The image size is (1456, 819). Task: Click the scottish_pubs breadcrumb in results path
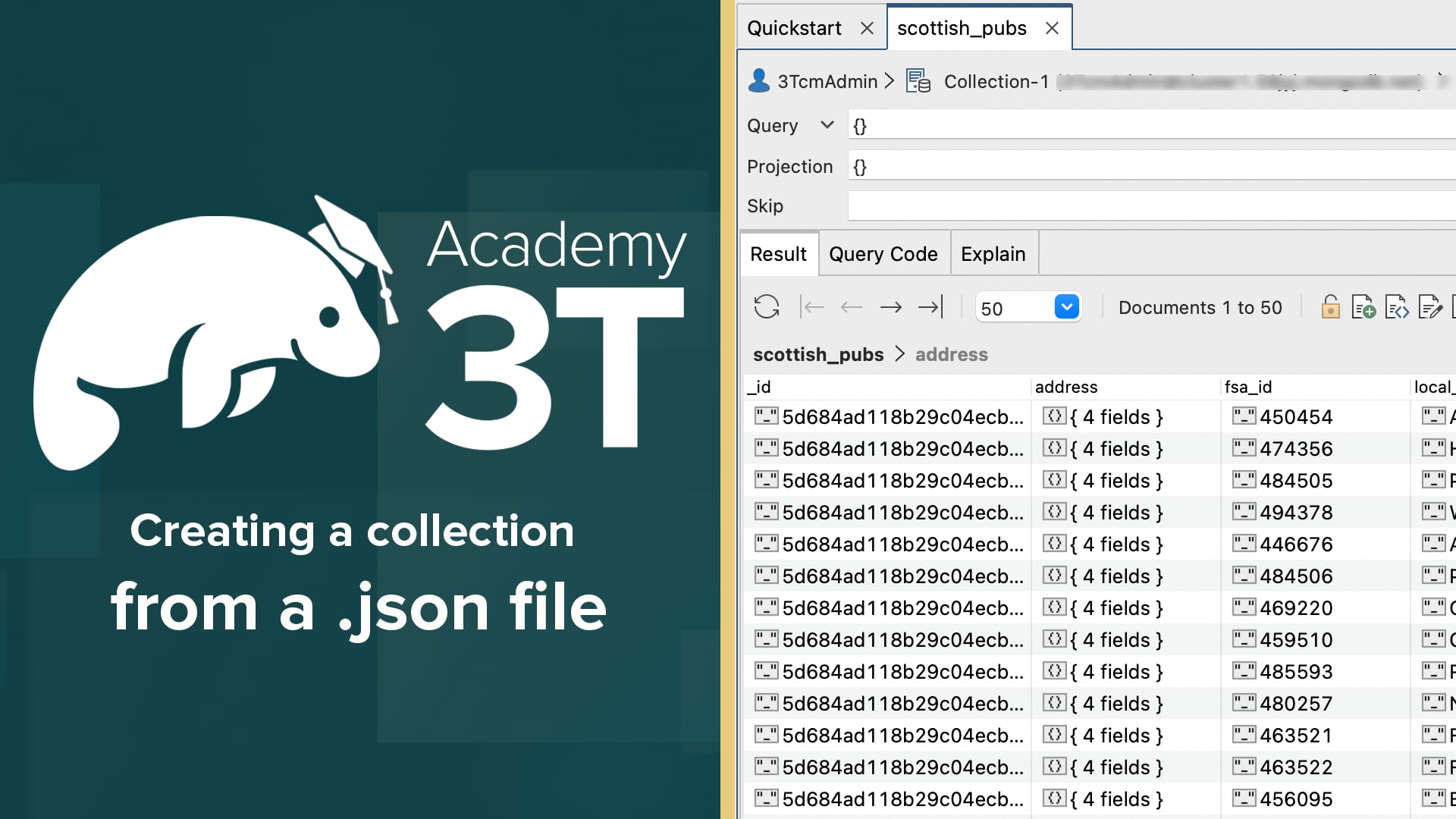818,354
